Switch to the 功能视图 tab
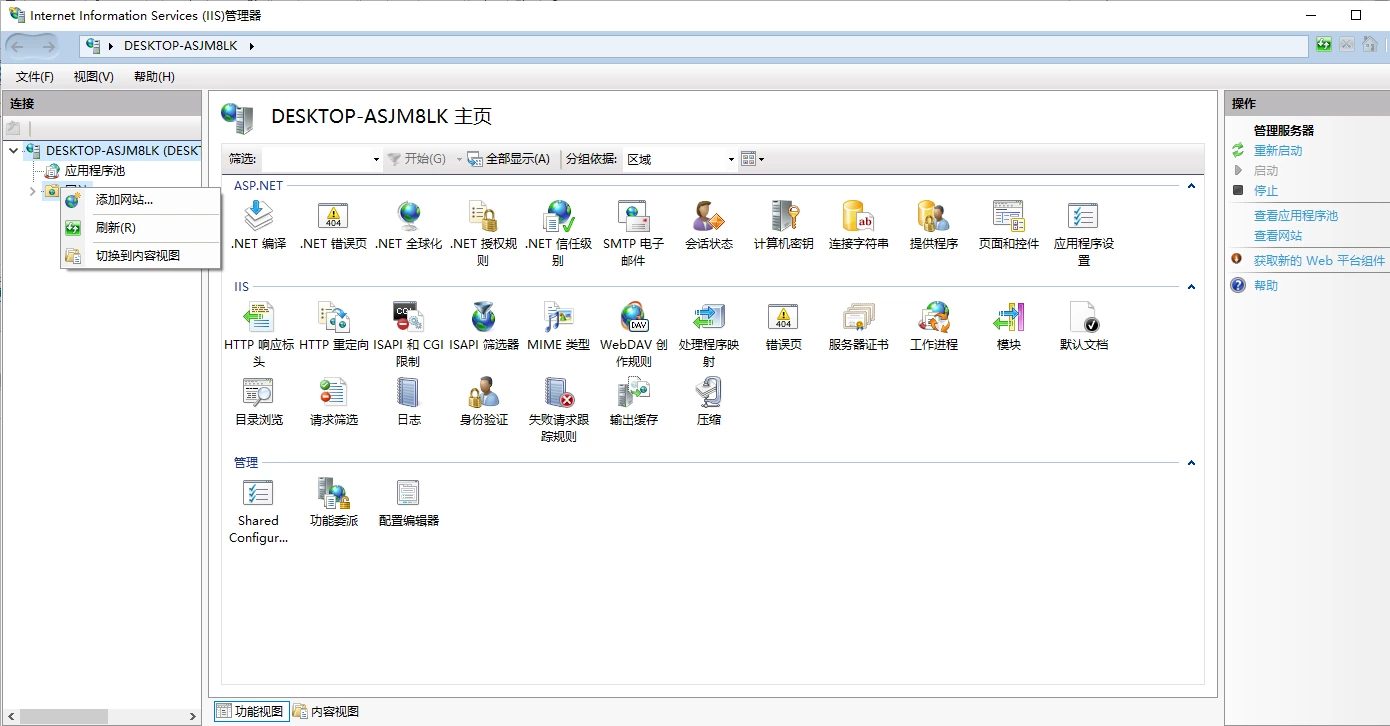Viewport: 1390px width, 726px height. 250,712
